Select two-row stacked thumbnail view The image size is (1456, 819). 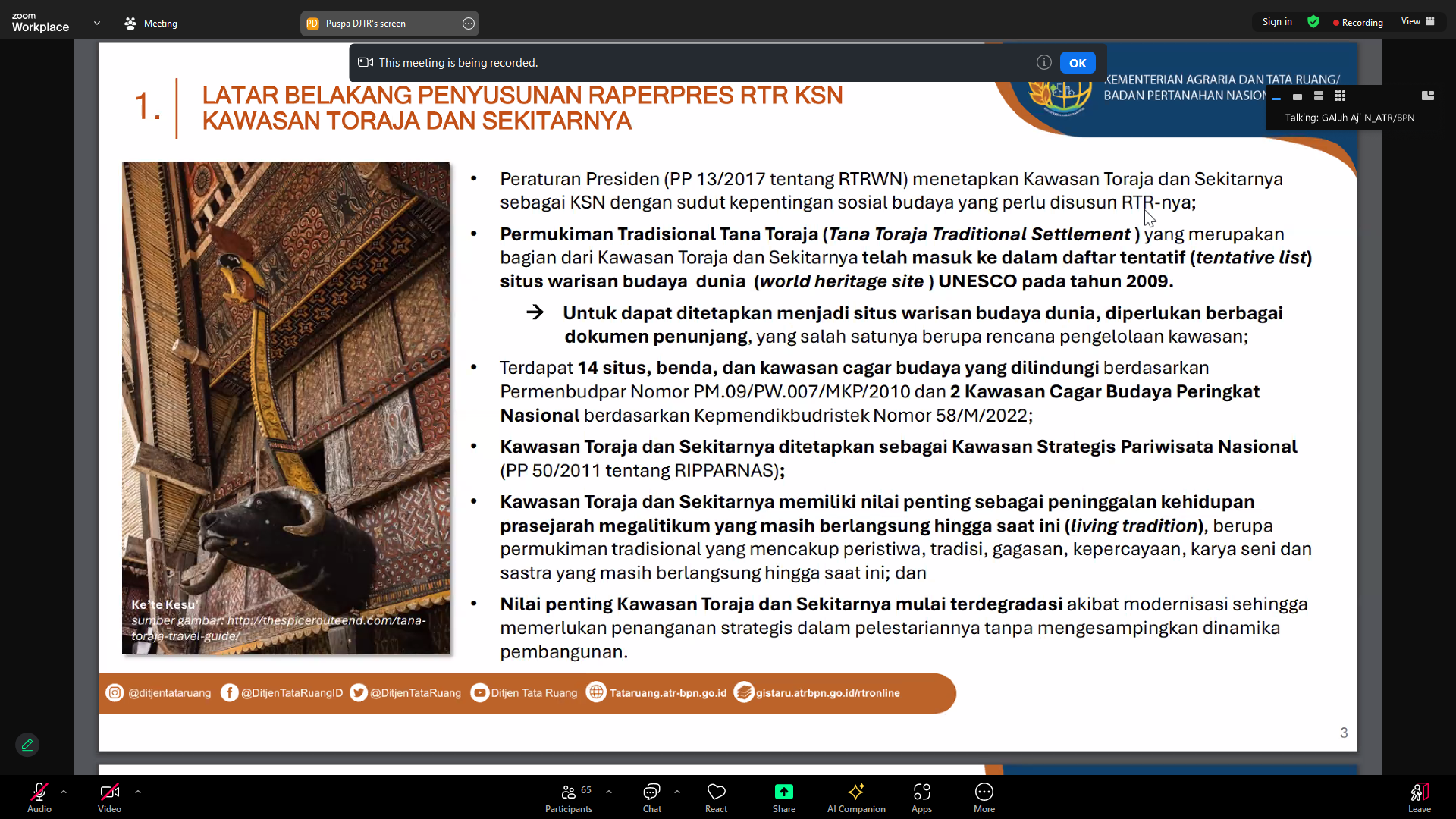tap(1319, 96)
